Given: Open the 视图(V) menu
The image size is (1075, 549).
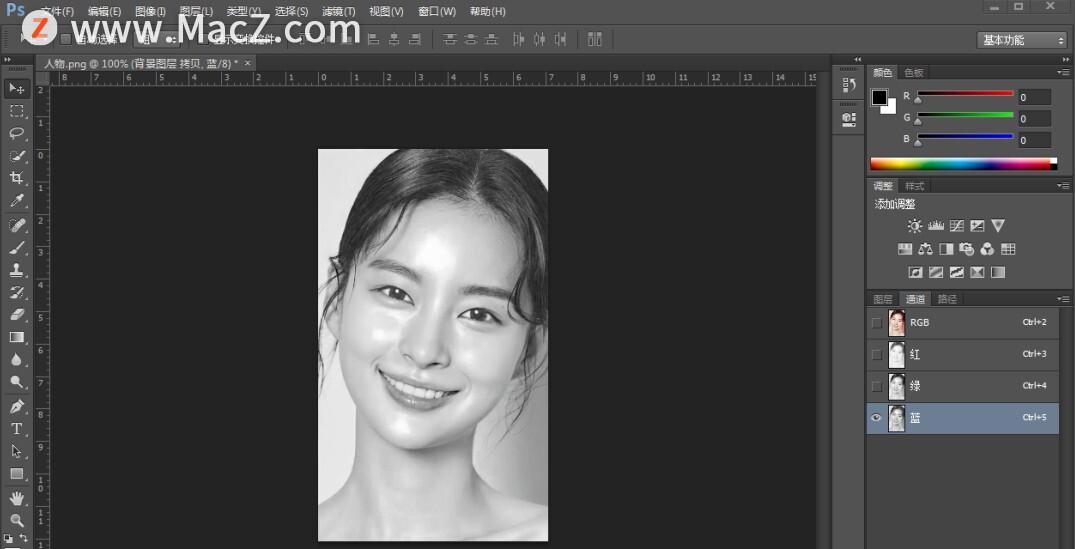Looking at the screenshot, I should (x=386, y=12).
